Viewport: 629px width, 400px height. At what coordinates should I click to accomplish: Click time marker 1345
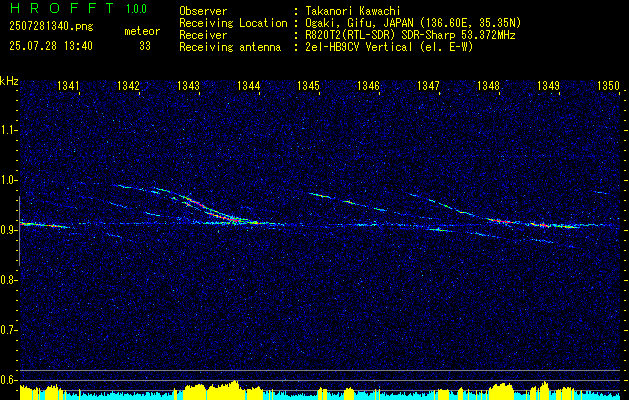tap(308, 86)
